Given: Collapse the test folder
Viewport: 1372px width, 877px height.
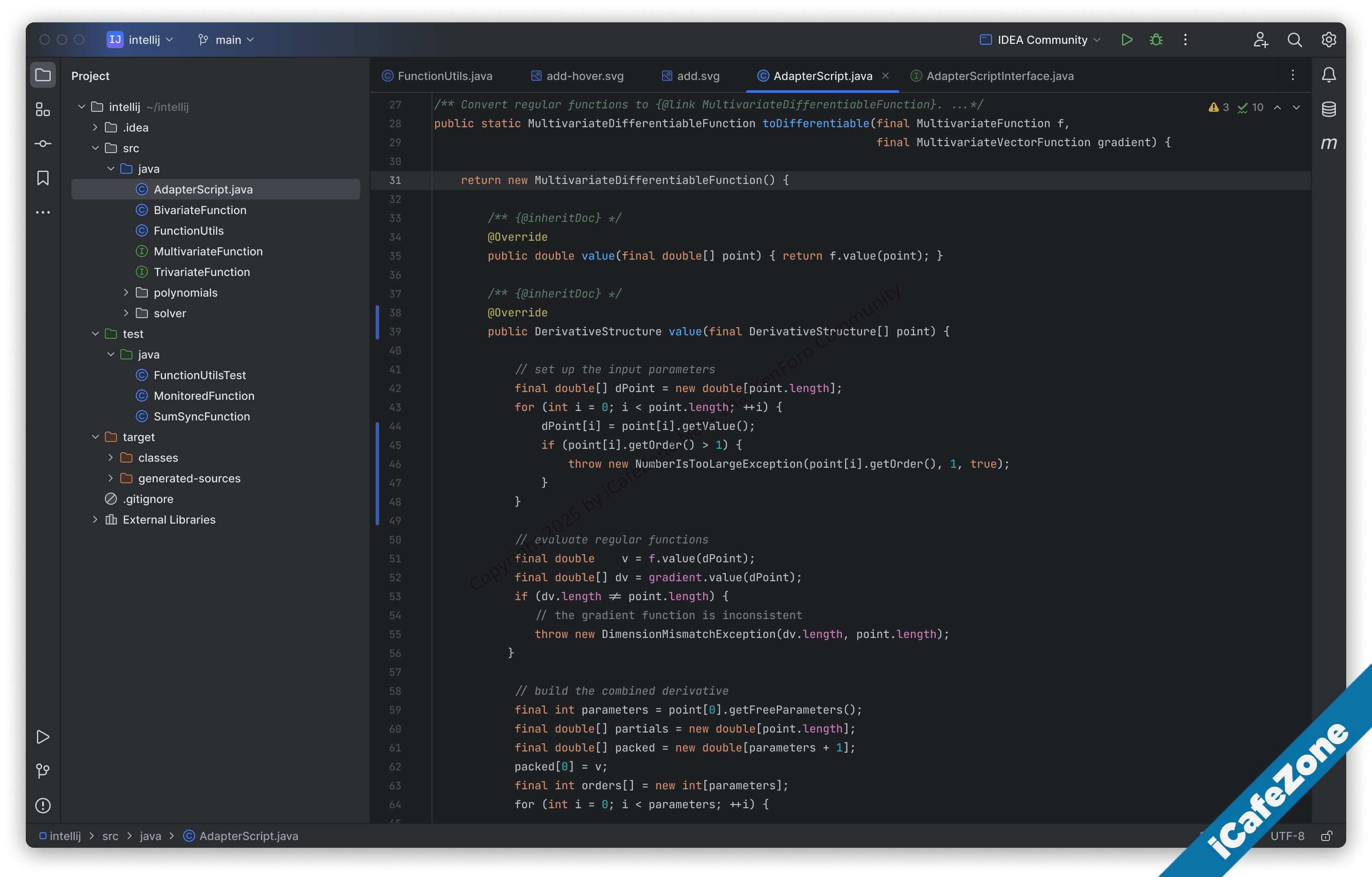Looking at the screenshot, I should tap(95, 333).
